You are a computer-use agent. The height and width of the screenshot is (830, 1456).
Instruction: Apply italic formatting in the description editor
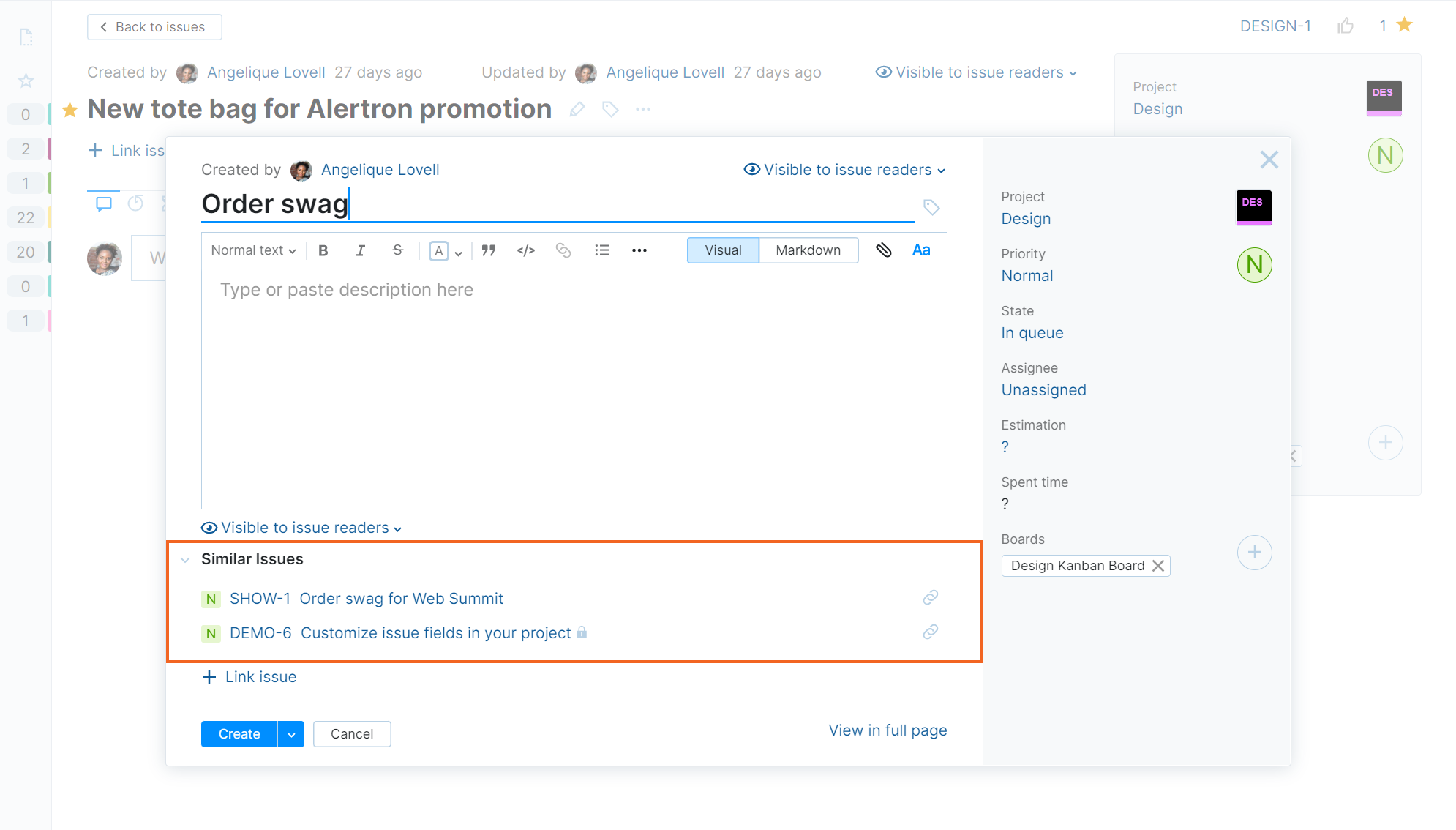pos(360,250)
